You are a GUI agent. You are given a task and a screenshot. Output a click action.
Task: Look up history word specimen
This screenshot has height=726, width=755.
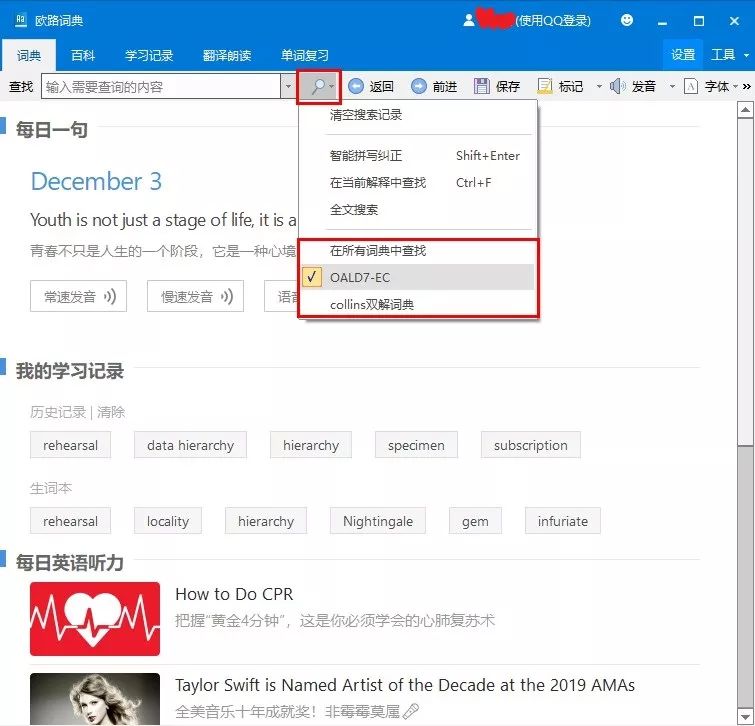[417, 445]
